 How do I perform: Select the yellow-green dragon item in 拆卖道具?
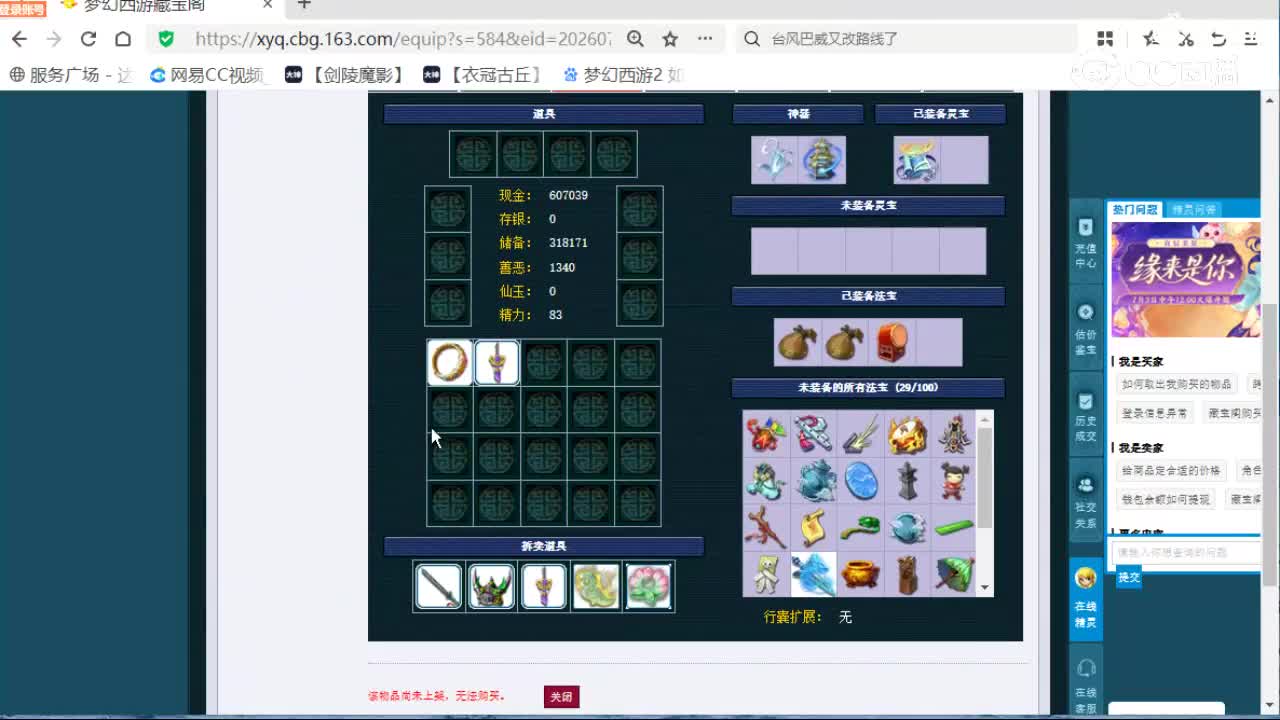click(x=596, y=587)
